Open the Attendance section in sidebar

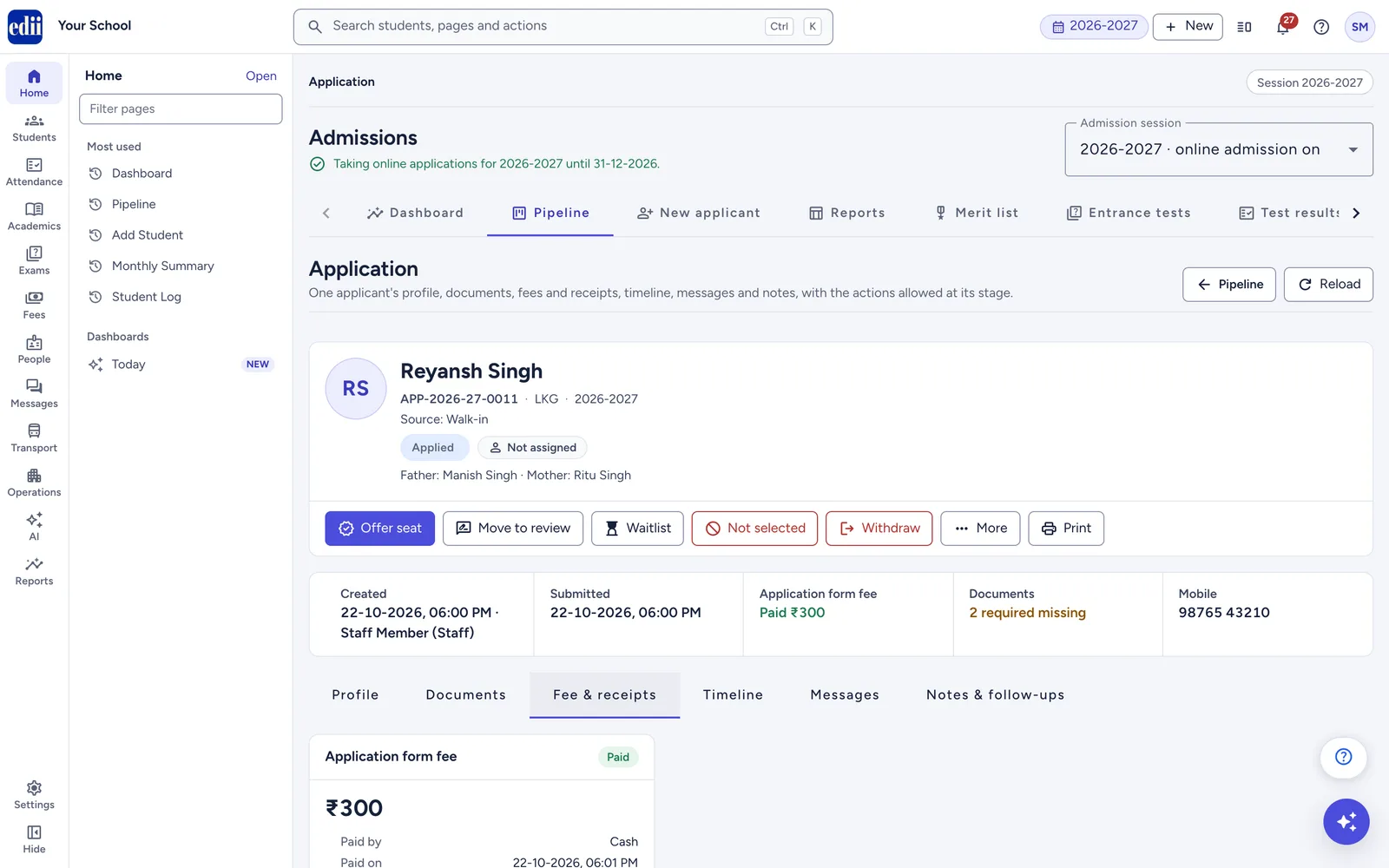(x=34, y=172)
